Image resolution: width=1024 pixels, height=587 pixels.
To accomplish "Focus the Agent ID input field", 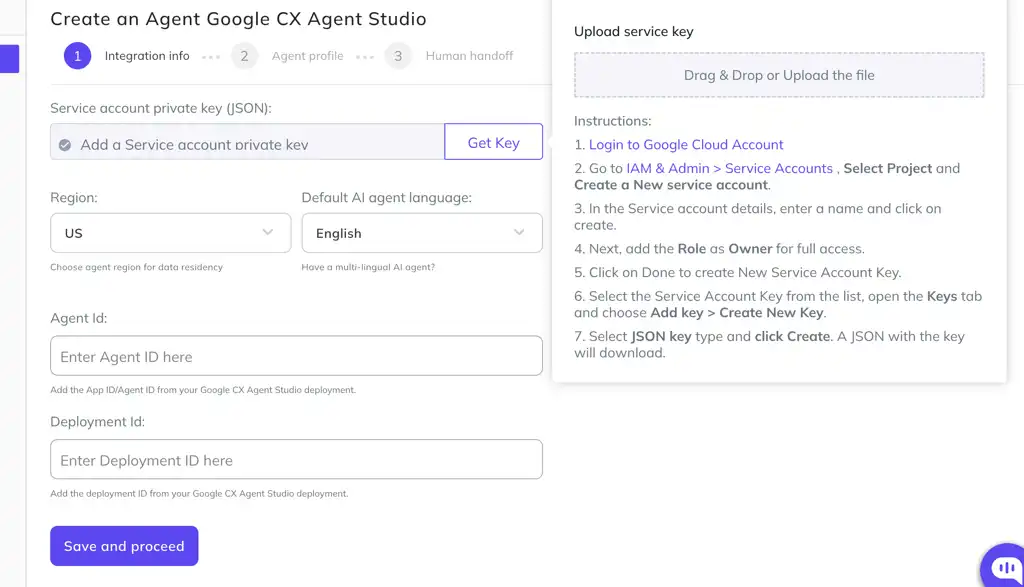I will pyautogui.click(x=296, y=356).
